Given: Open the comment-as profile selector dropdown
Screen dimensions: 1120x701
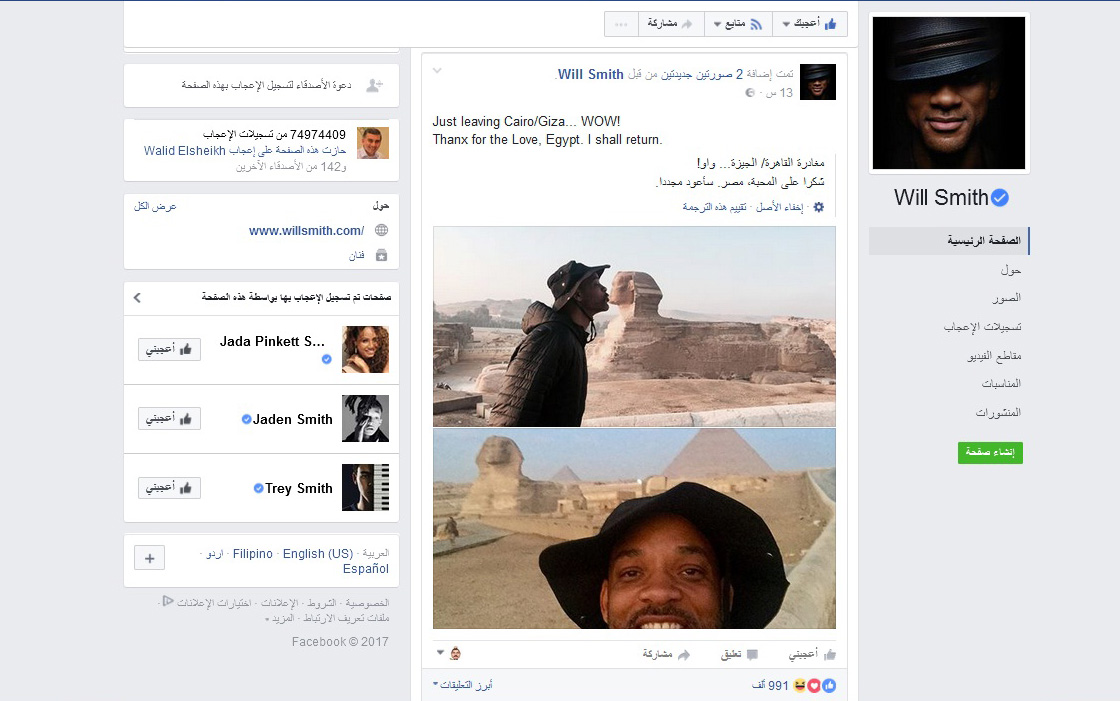Looking at the screenshot, I should coord(449,653).
